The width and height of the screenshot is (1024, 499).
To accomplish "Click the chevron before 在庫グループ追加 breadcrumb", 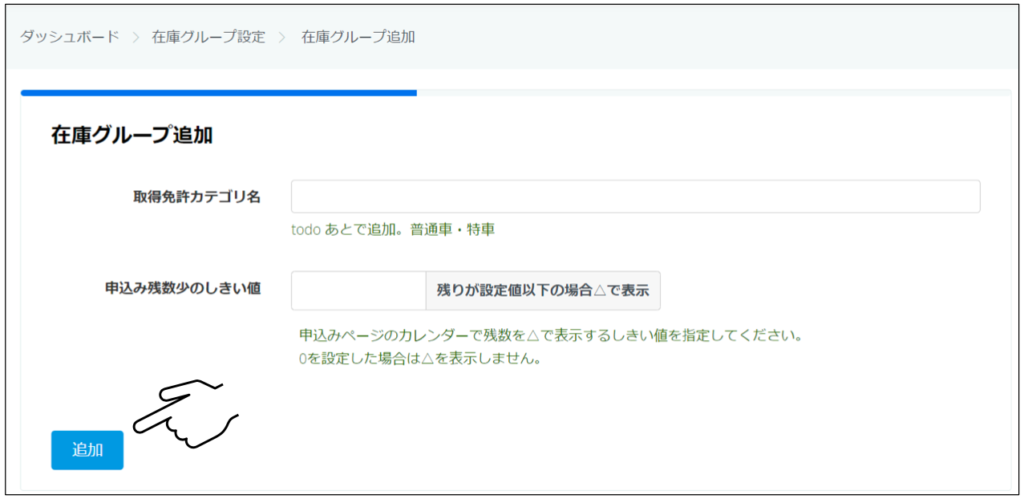I will tap(283, 37).
